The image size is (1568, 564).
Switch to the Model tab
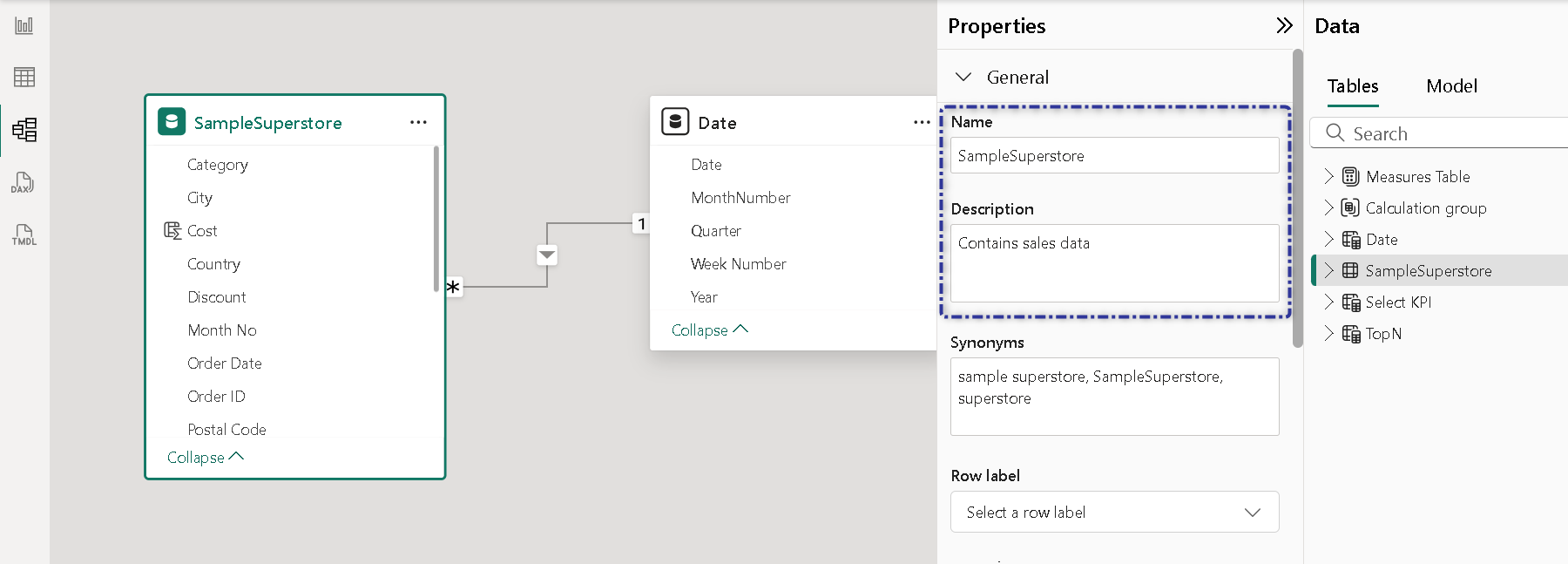tap(1451, 86)
